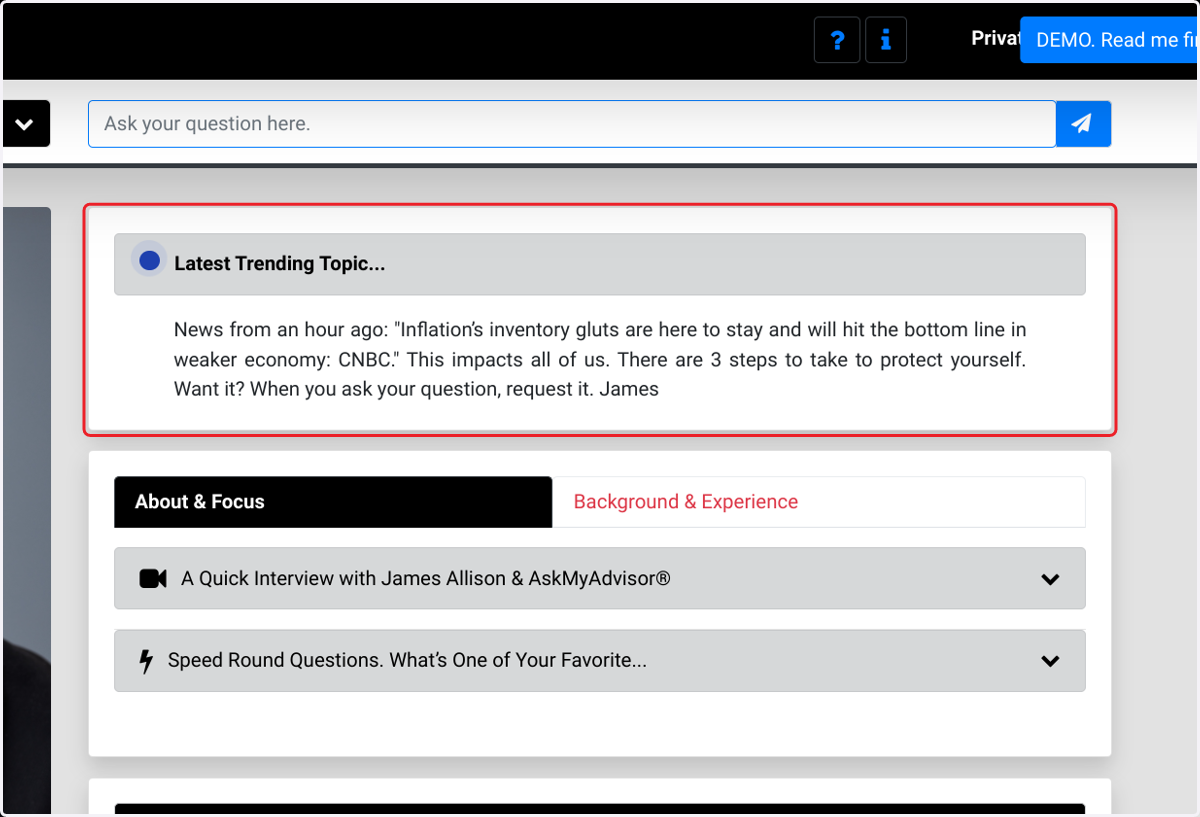The width and height of the screenshot is (1200, 817).
Task: Expand the Speed Round Questions chevron
Action: coord(1050,661)
